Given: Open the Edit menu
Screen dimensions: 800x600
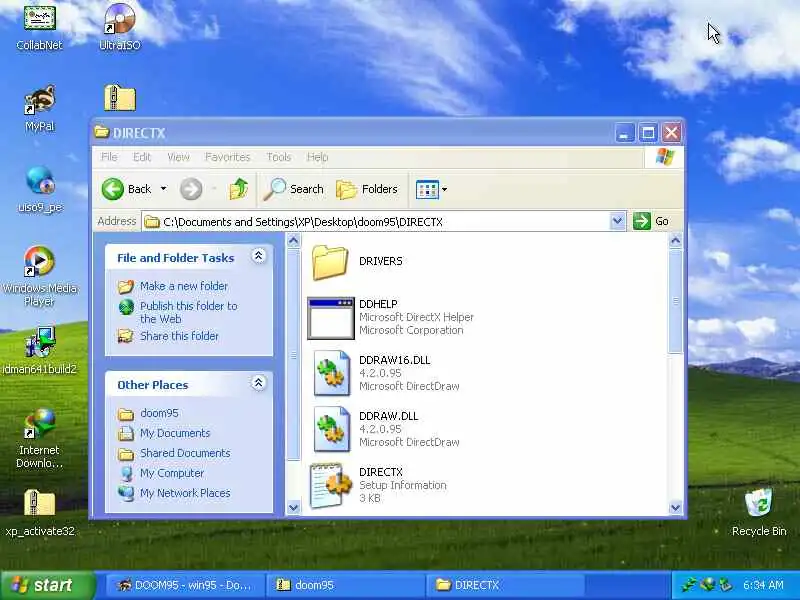Looking at the screenshot, I should [142, 157].
